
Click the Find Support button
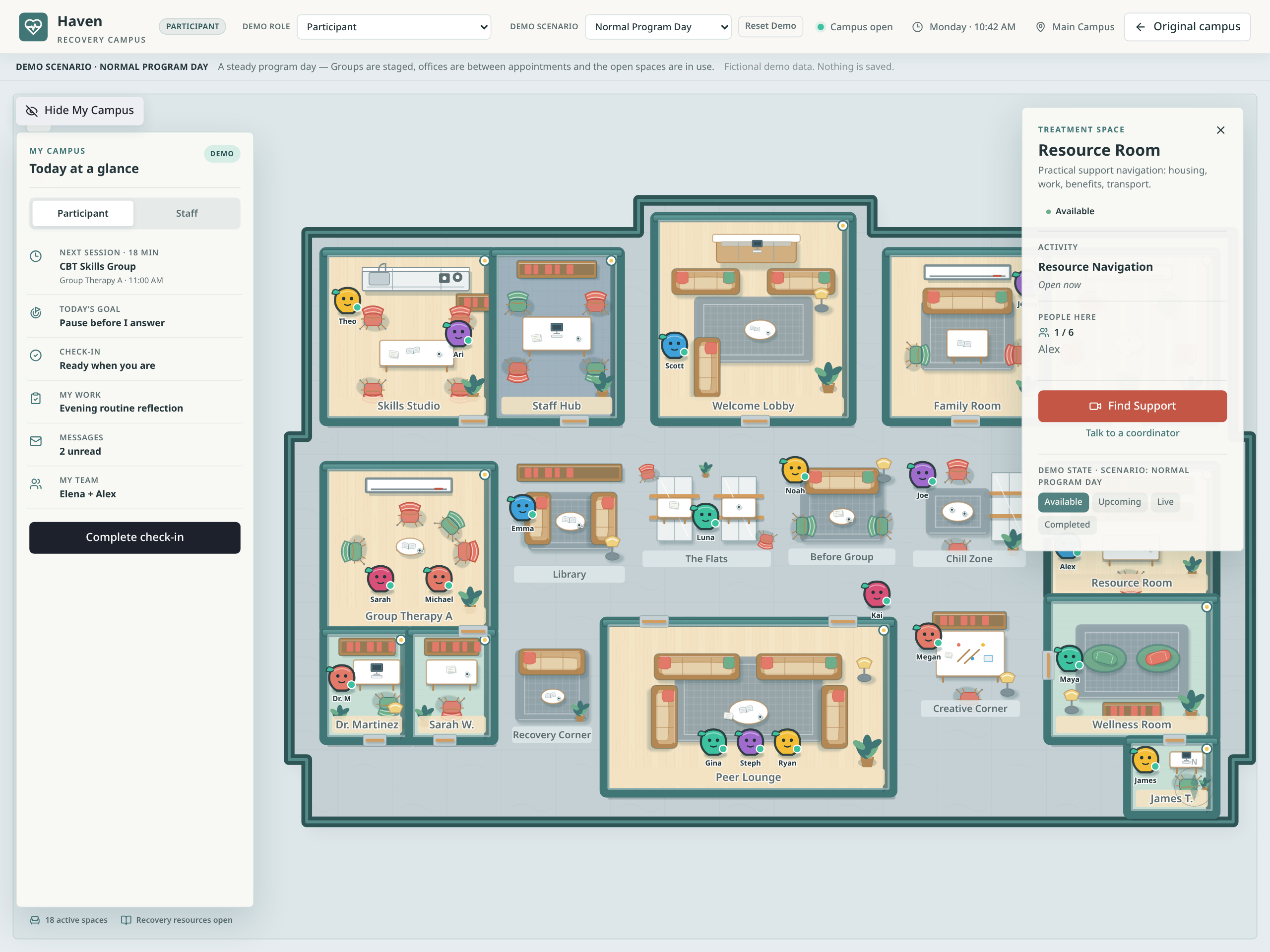point(1132,406)
